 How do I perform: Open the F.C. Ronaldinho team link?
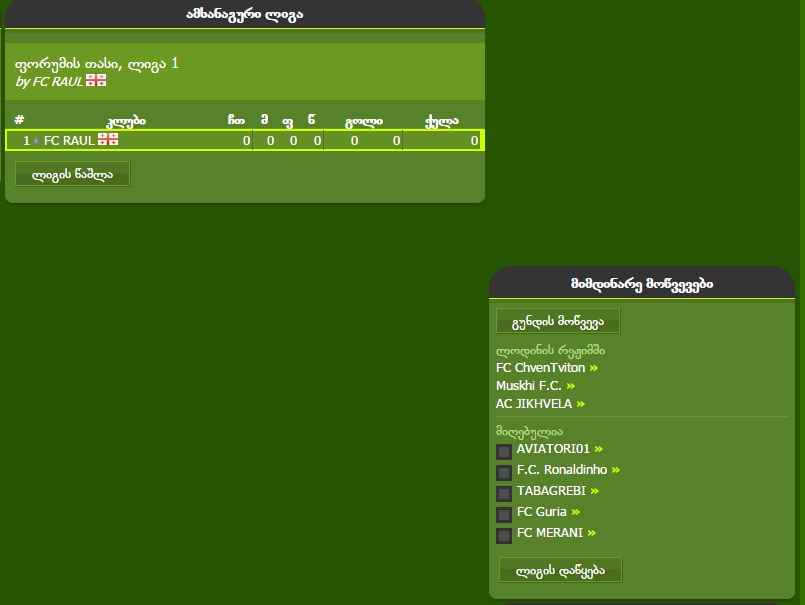[x=562, y=470]
